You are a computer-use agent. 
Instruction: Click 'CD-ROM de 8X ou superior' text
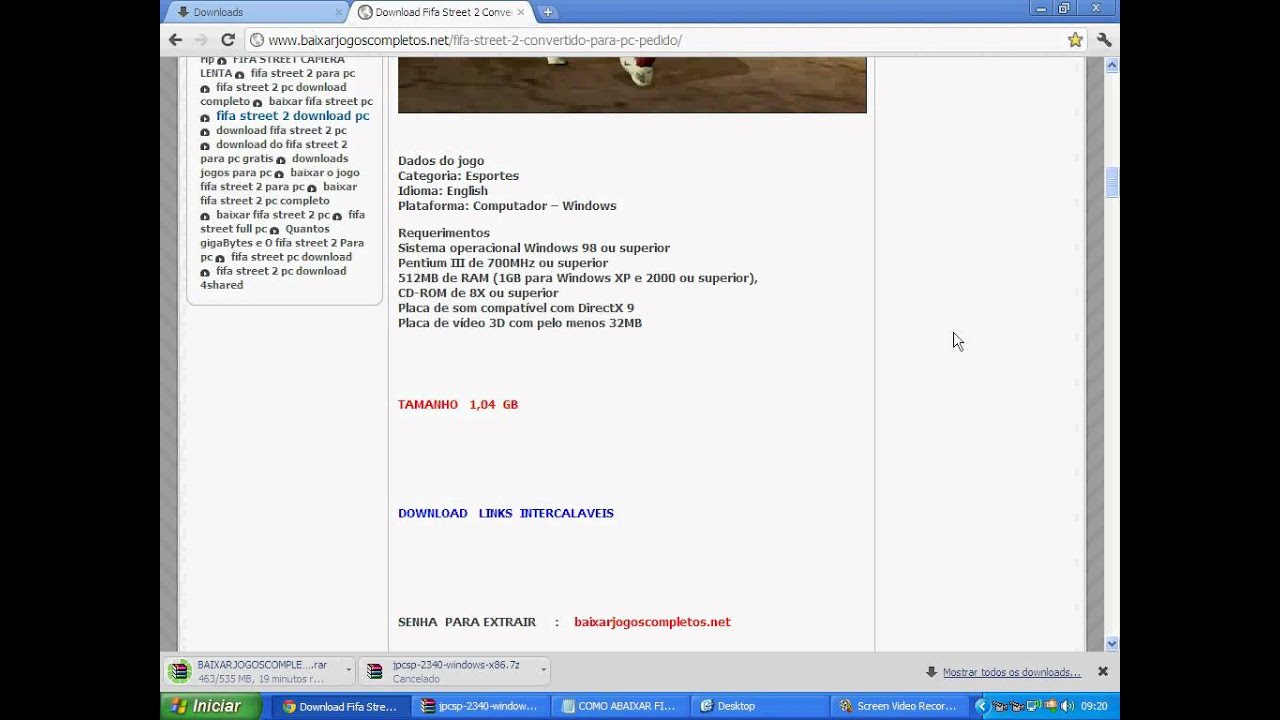pyautogui.click(x=478, y=293)
